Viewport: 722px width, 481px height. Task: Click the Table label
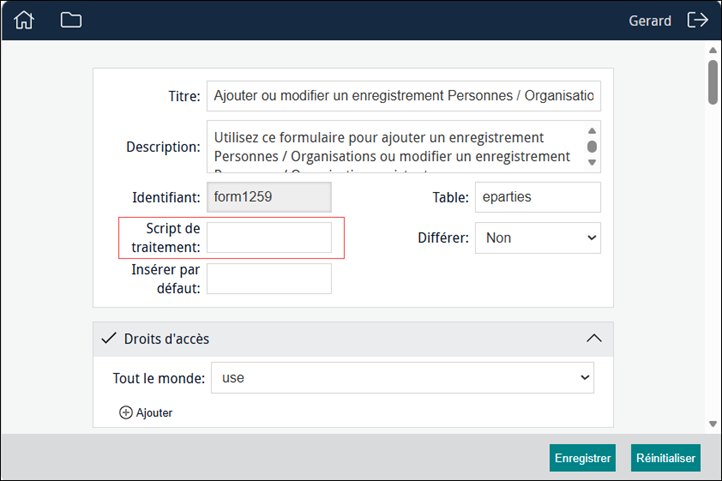450,197
